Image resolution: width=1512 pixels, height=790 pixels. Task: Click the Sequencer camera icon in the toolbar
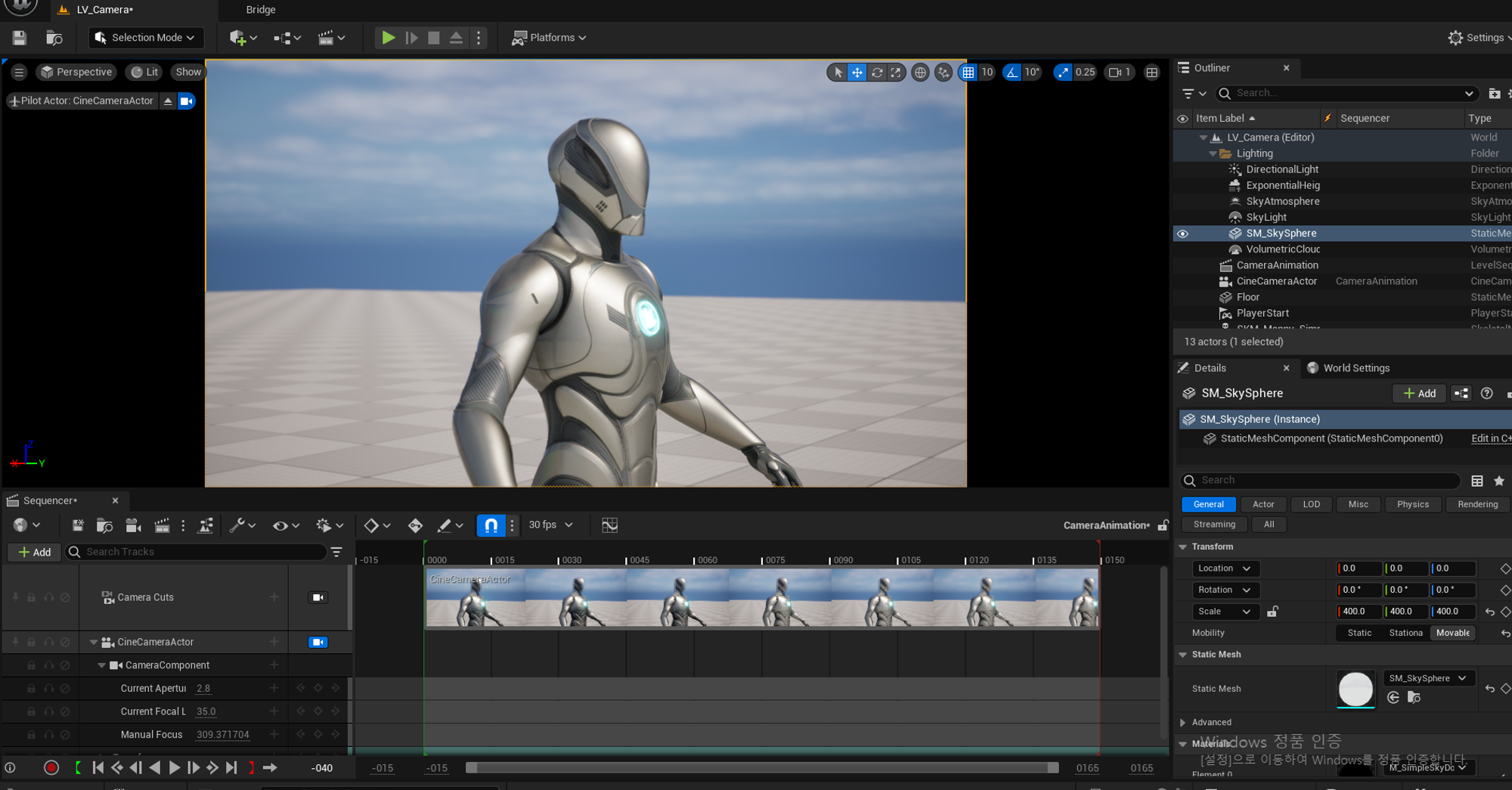[x=133, y=525]
